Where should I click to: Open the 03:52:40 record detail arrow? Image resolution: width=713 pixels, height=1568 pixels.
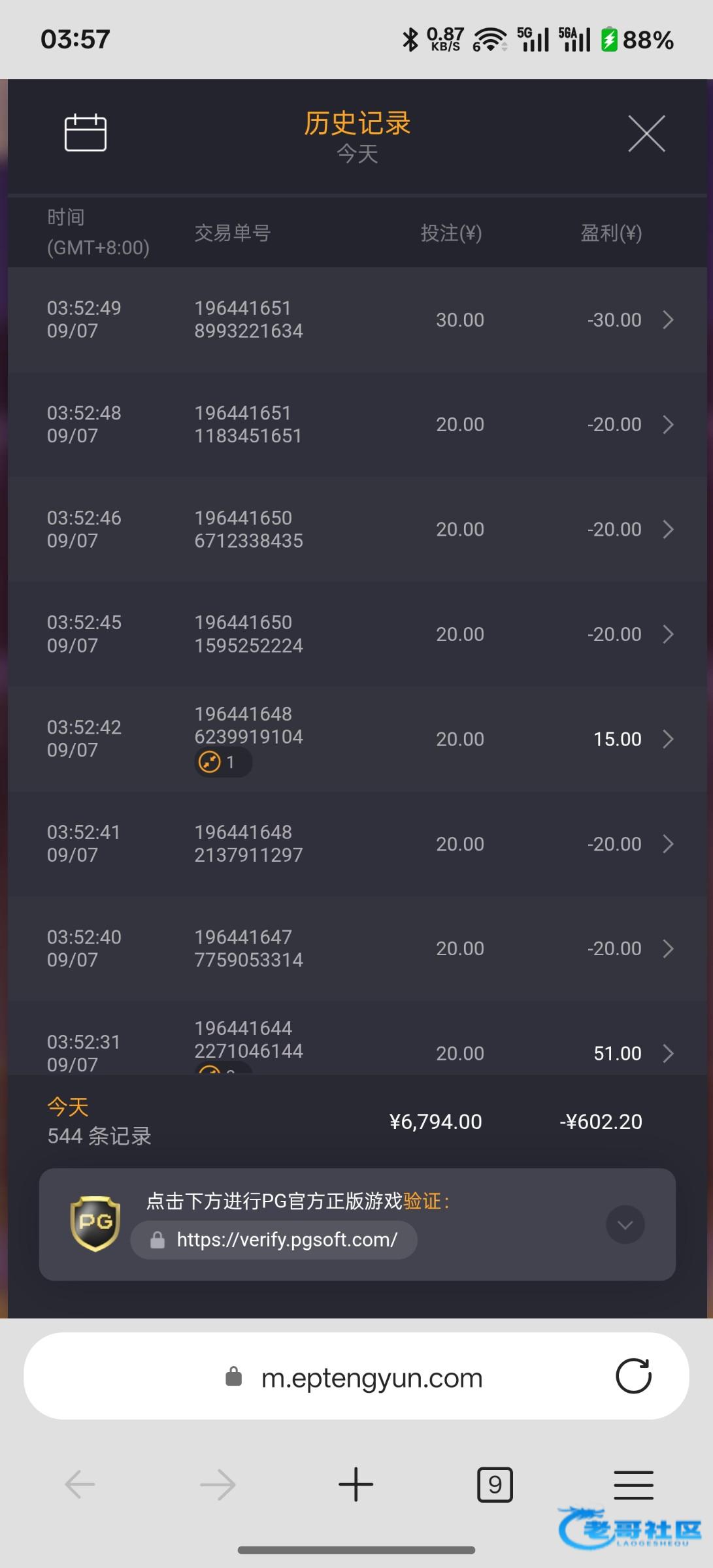[668, 949]
